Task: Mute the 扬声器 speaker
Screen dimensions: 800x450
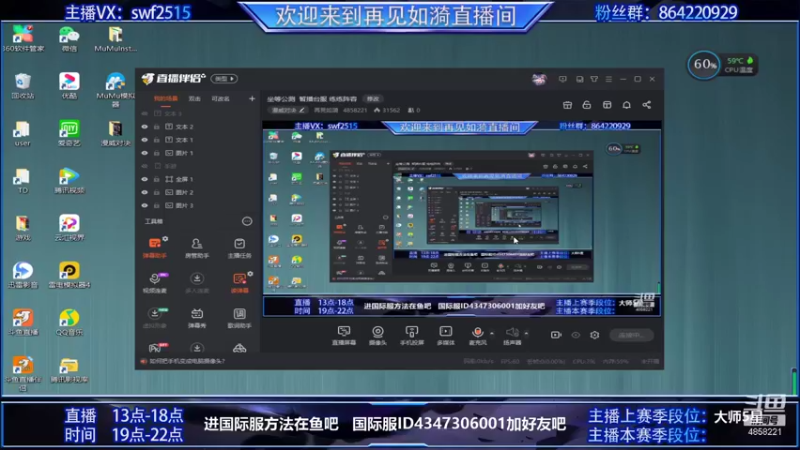Action: pos(512,335)
